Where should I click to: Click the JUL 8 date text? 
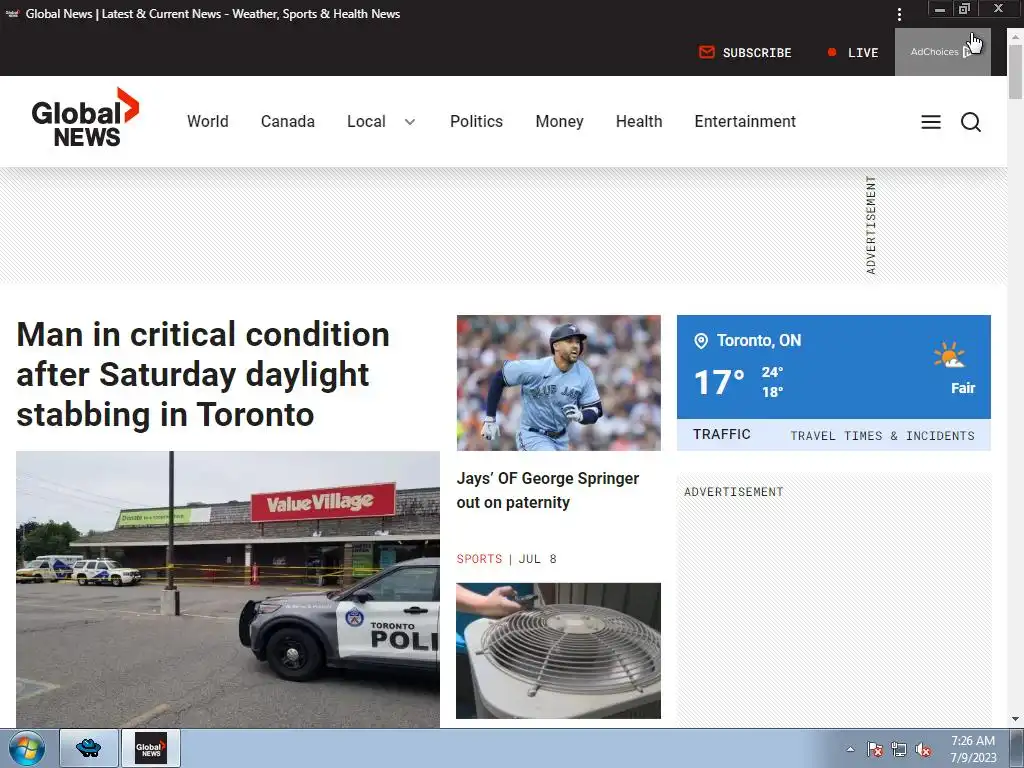pos(537,559)
